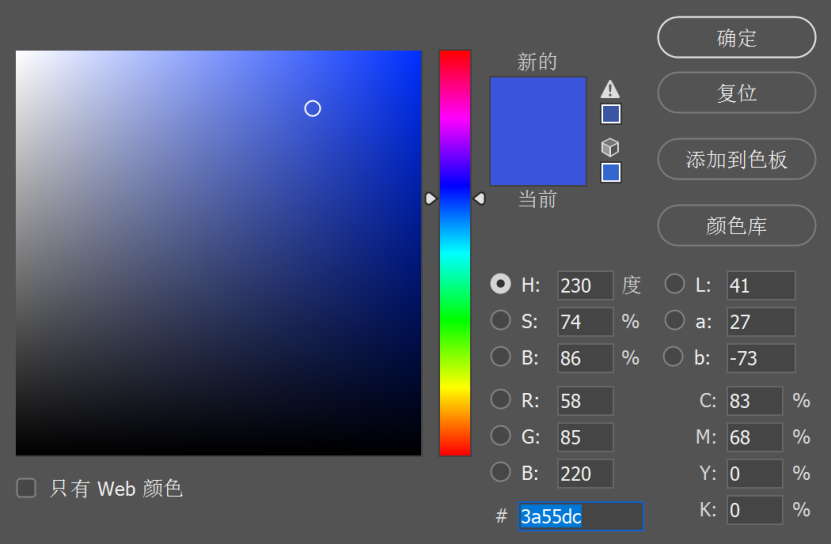Screen dimensions: 831x545
Task: Click the out-of-gamut warning triangle icon
Action: (x=610, y=89)
